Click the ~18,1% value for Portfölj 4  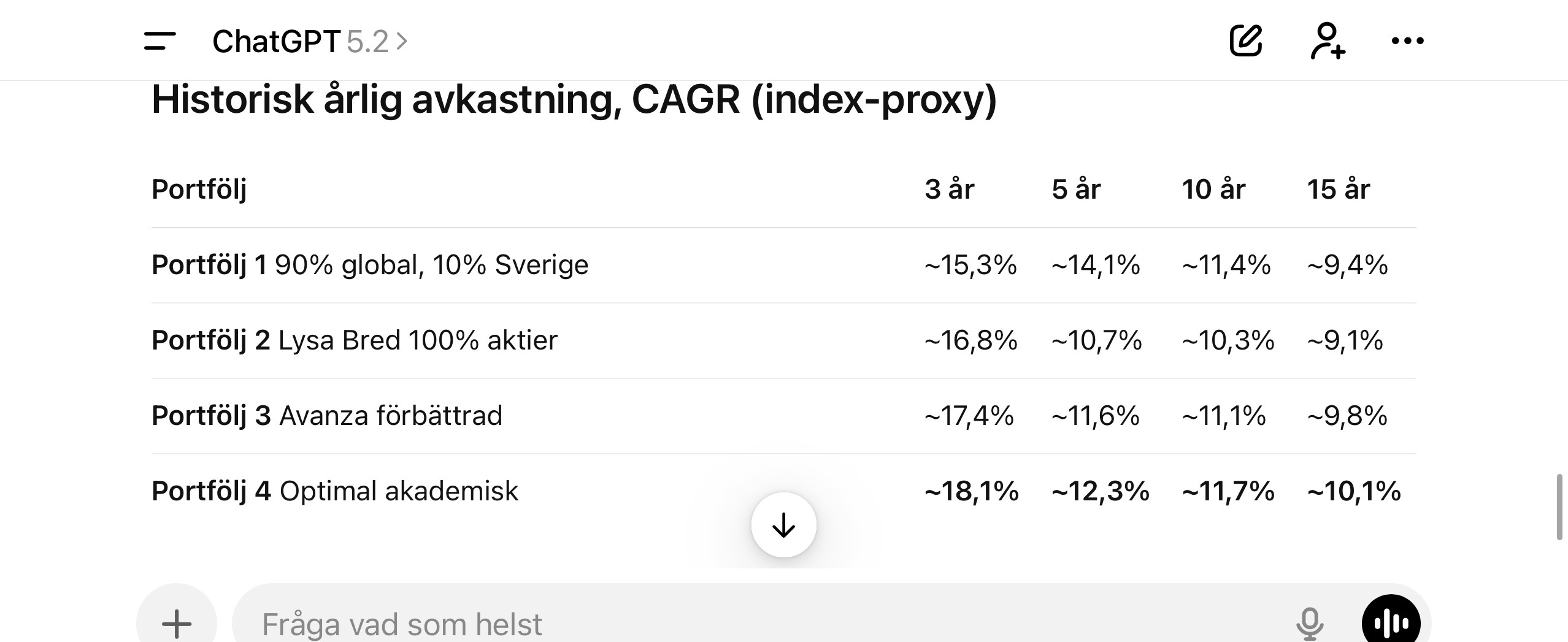[971, 491]
